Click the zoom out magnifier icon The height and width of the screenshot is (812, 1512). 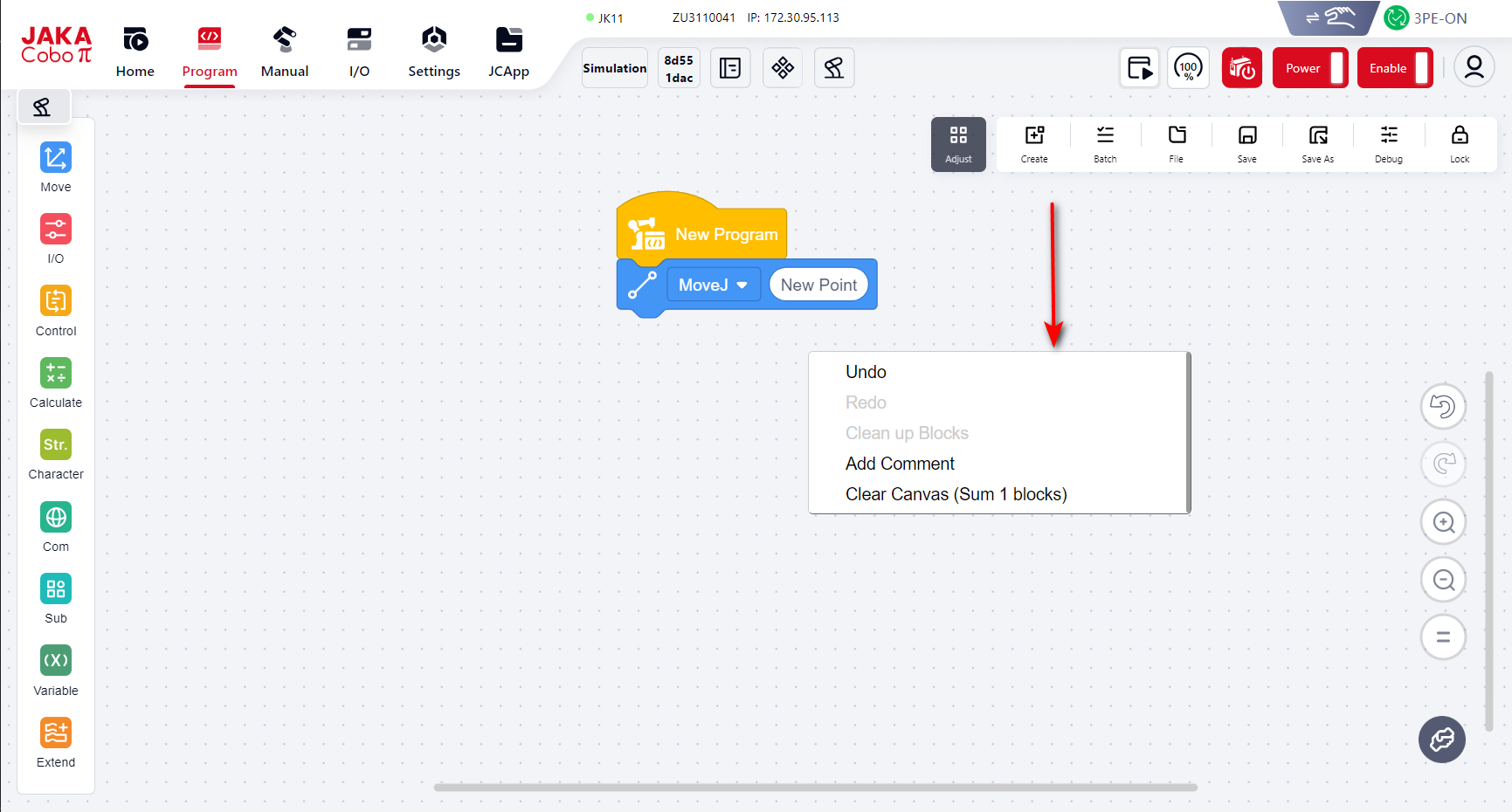tap(1443, 580)
